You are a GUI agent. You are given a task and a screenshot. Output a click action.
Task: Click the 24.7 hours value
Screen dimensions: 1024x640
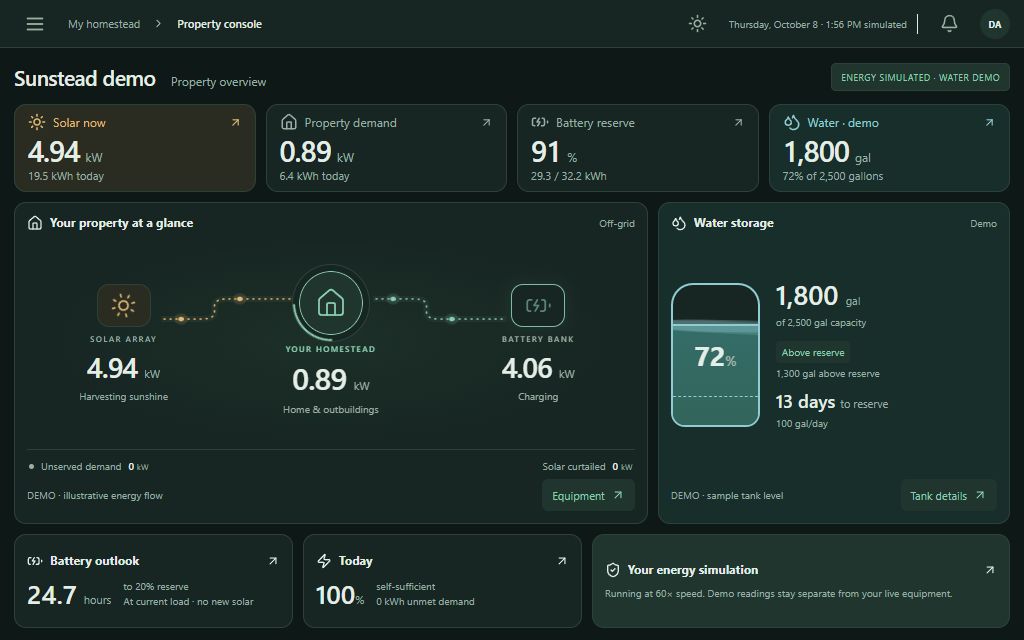69,595
